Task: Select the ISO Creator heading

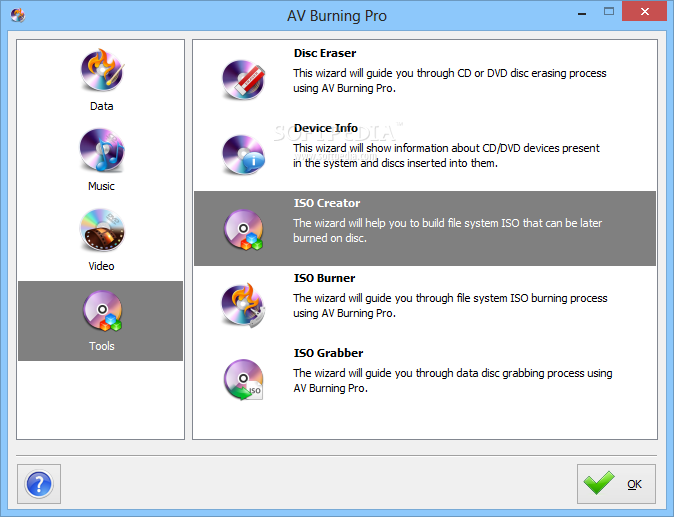Action: pos(327,203)
